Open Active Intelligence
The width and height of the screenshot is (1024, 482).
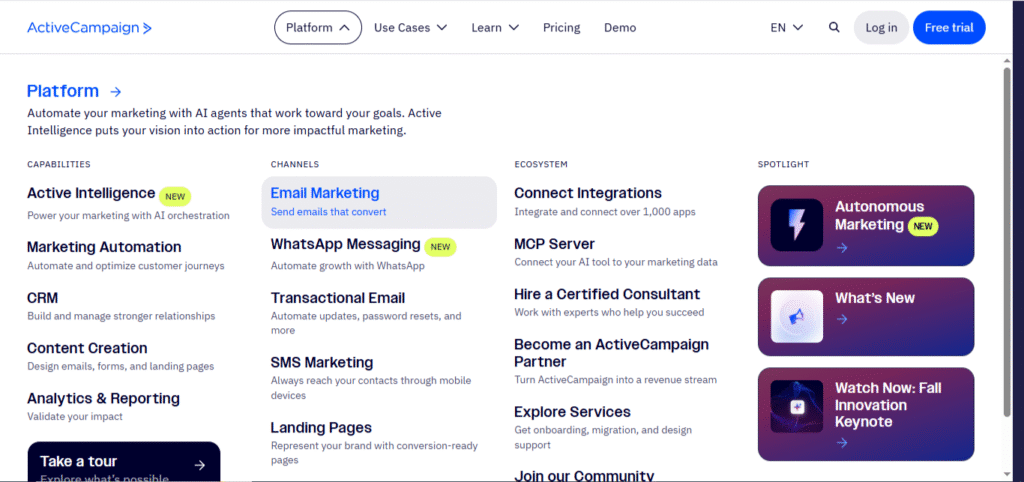click(91, 193)
